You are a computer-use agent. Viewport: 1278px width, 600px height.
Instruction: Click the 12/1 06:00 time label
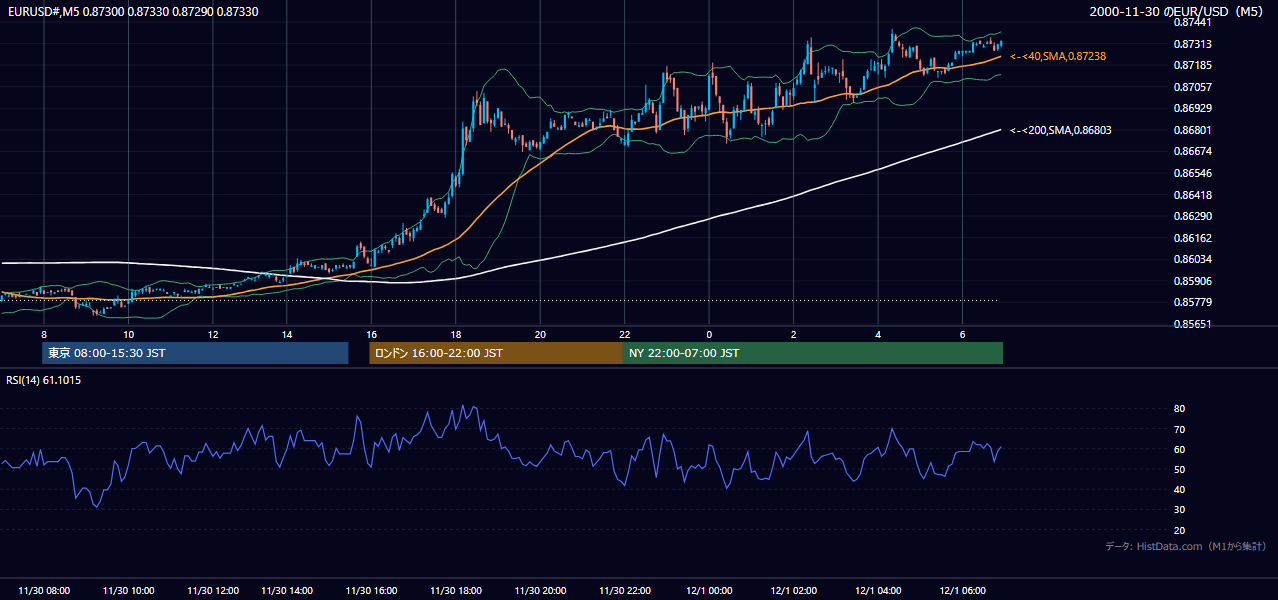(963, 591)
